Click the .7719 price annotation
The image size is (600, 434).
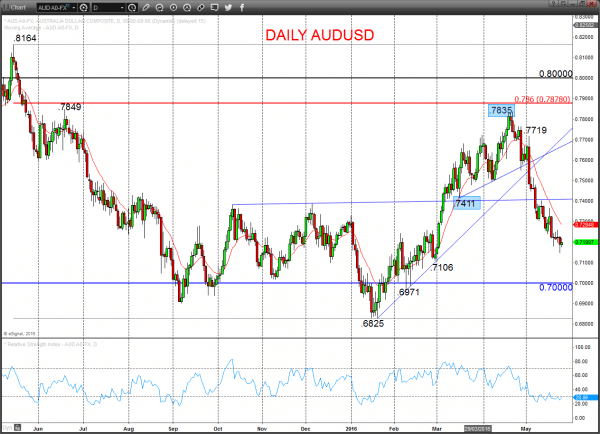click(x=535, y=130)
